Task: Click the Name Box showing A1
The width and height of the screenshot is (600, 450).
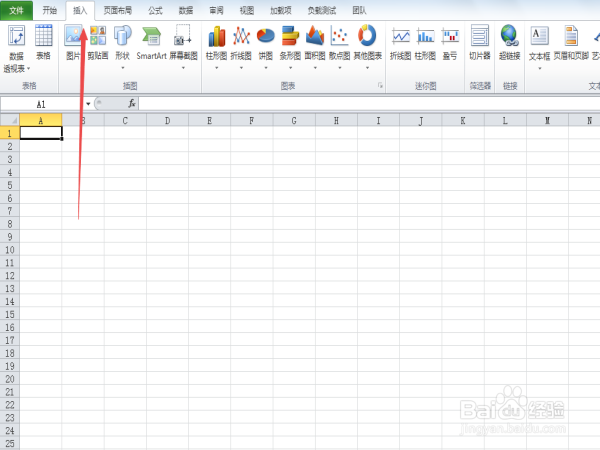Action: click(x=41, y=104)
